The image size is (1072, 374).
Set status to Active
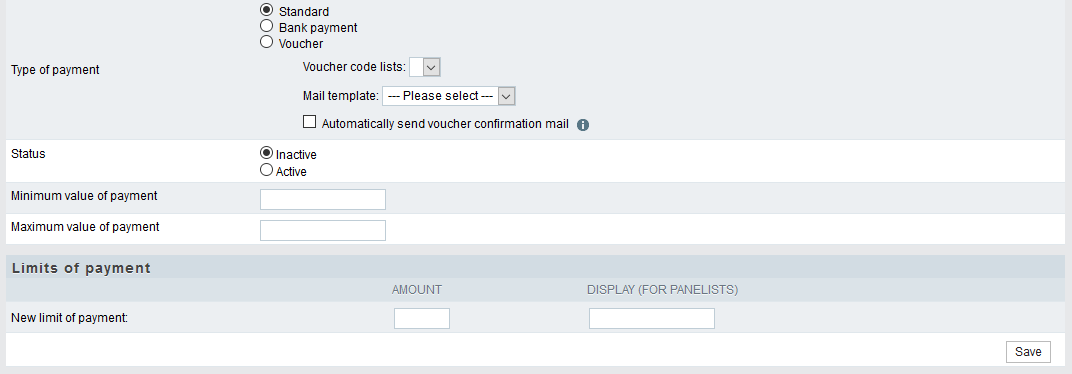267,170
